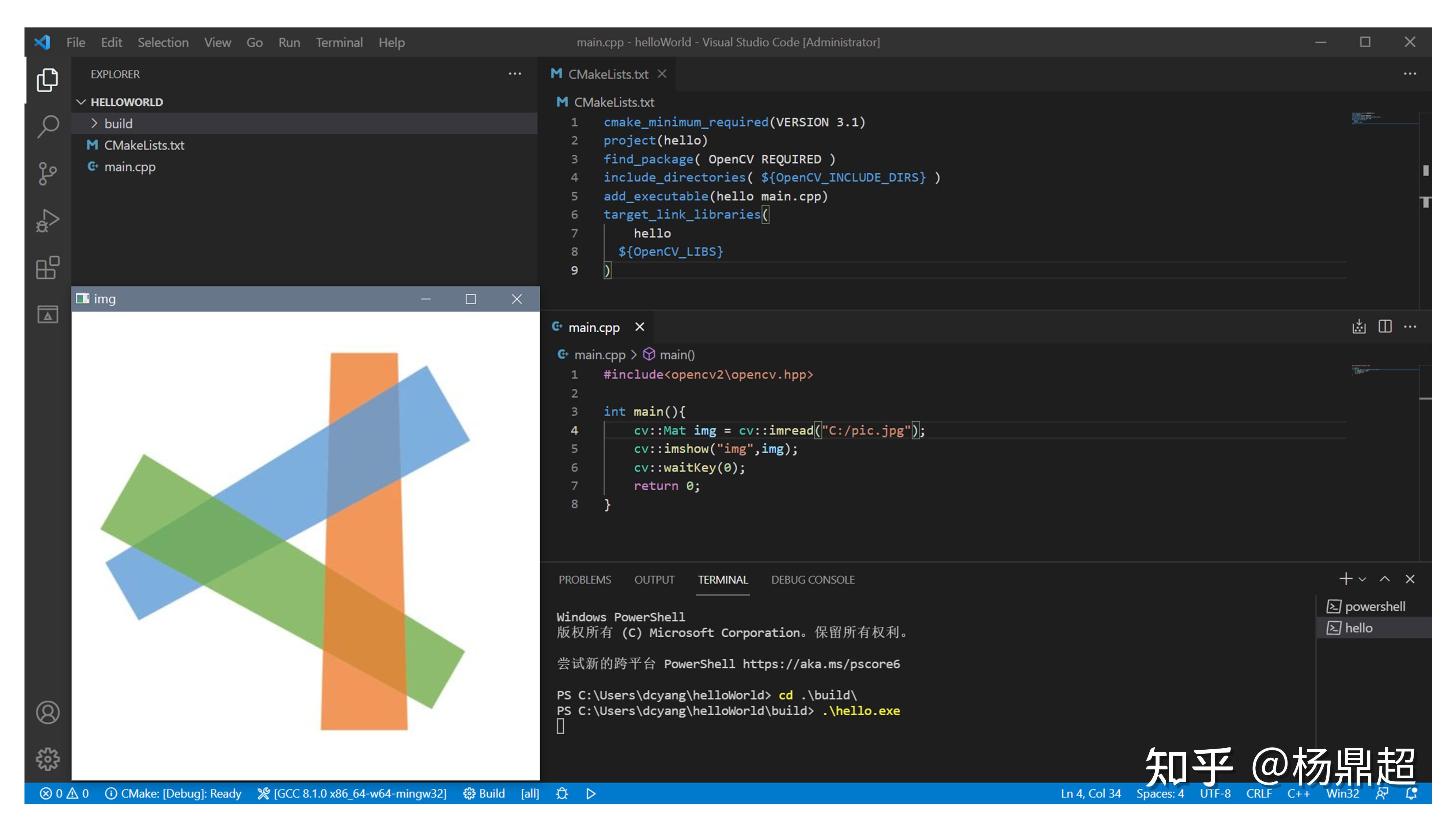Create a new terminal with plus icon
Image resolution: width=1456 pixels, height=829 pixels.
coord(1345,579)
